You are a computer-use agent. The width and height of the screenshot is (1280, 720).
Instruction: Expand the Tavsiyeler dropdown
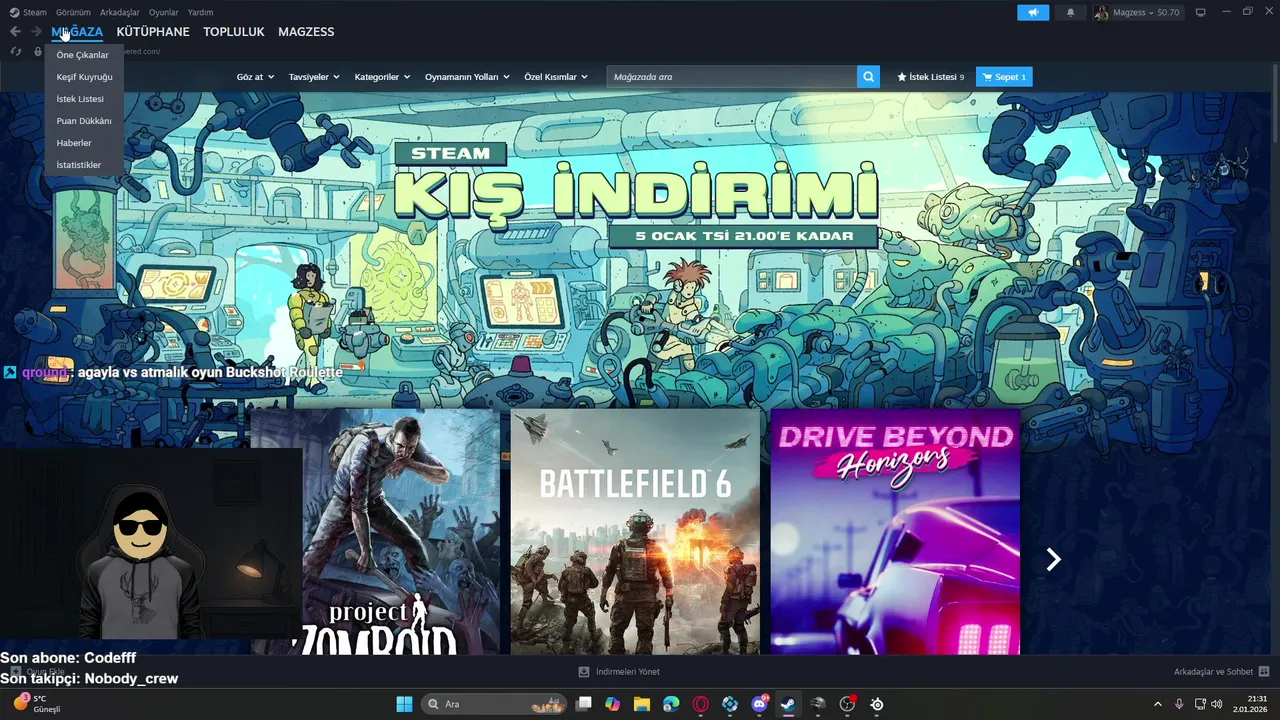pyautogui.click(x=314, y=77)
